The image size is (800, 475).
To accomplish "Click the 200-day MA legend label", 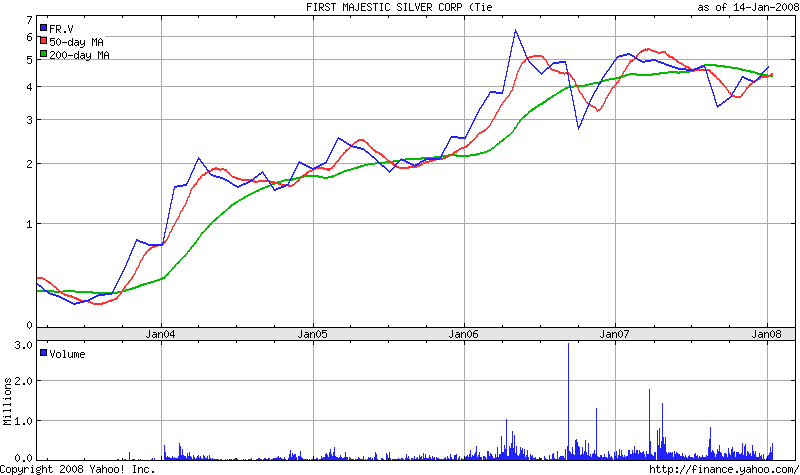I will coord(79,55).
